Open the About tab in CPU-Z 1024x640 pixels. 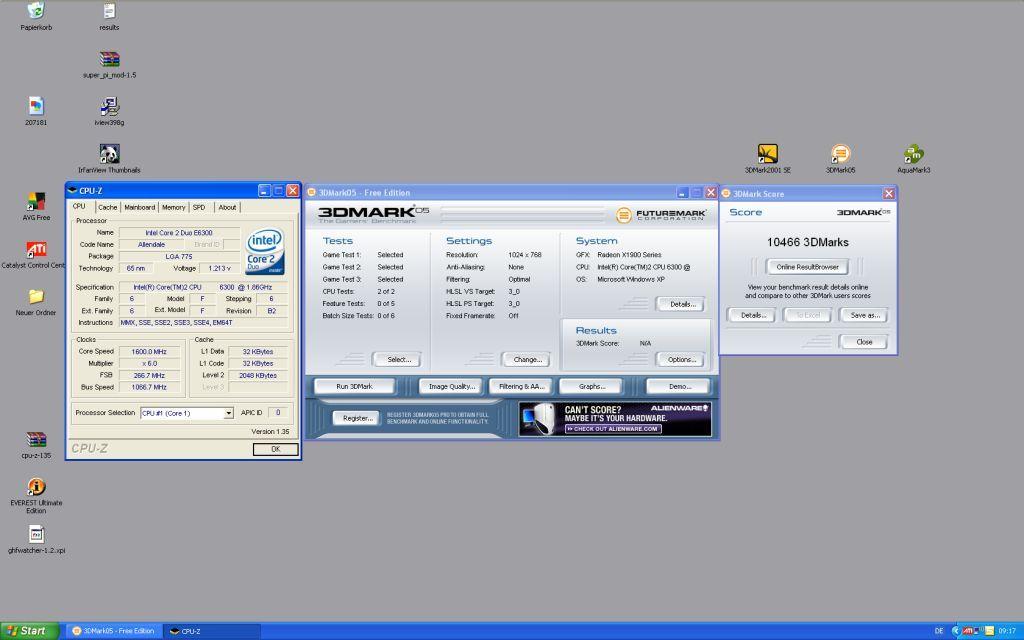coord(227,207)
